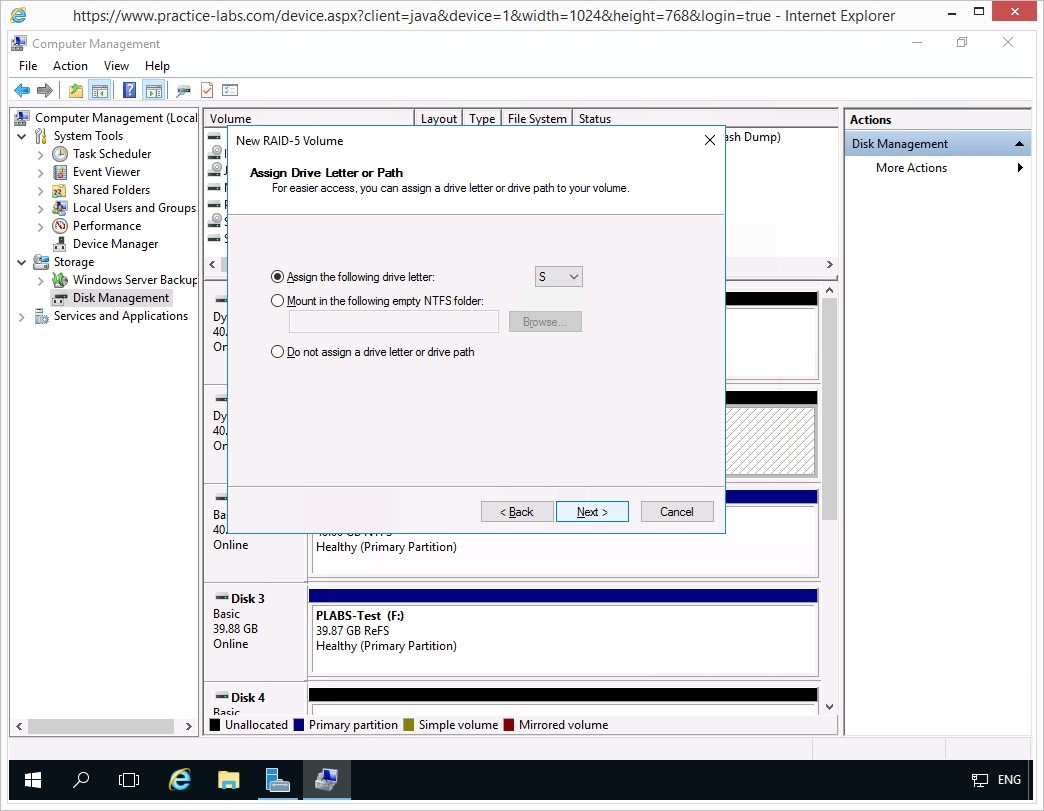
Task: Collapse the System Tools tree node
Action: click(22, 136)
